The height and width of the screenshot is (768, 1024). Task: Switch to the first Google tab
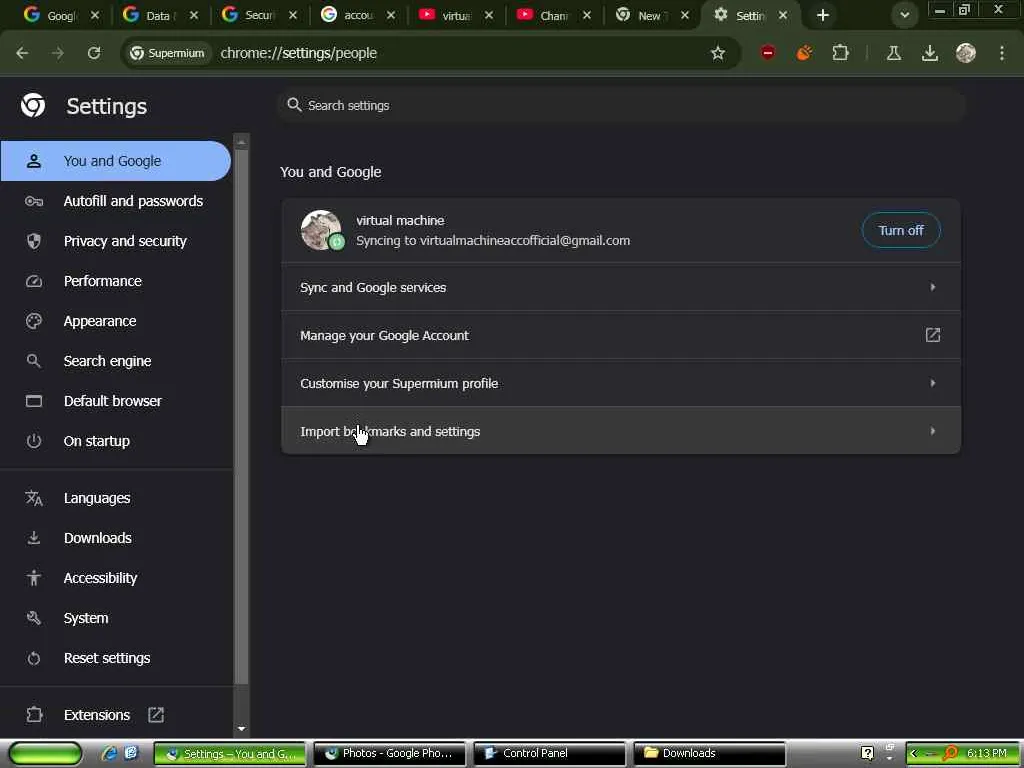point(60,15)
